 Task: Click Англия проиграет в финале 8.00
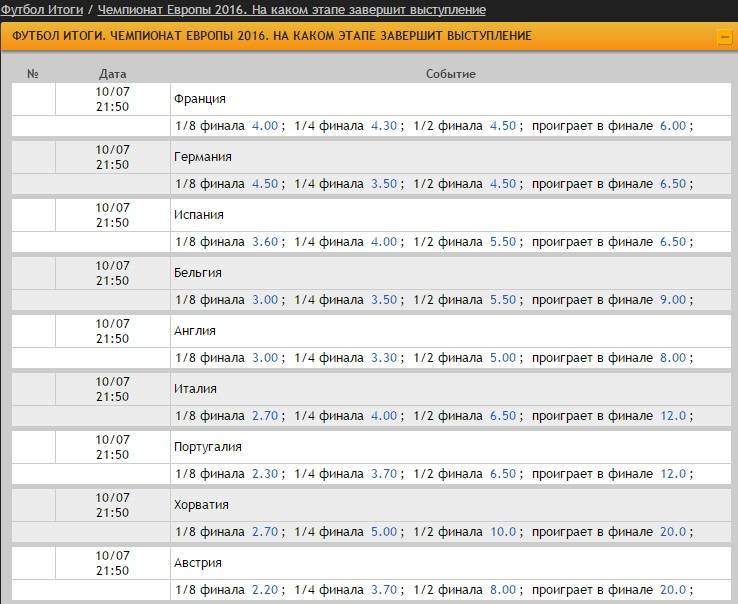click(x=672, y=358)
